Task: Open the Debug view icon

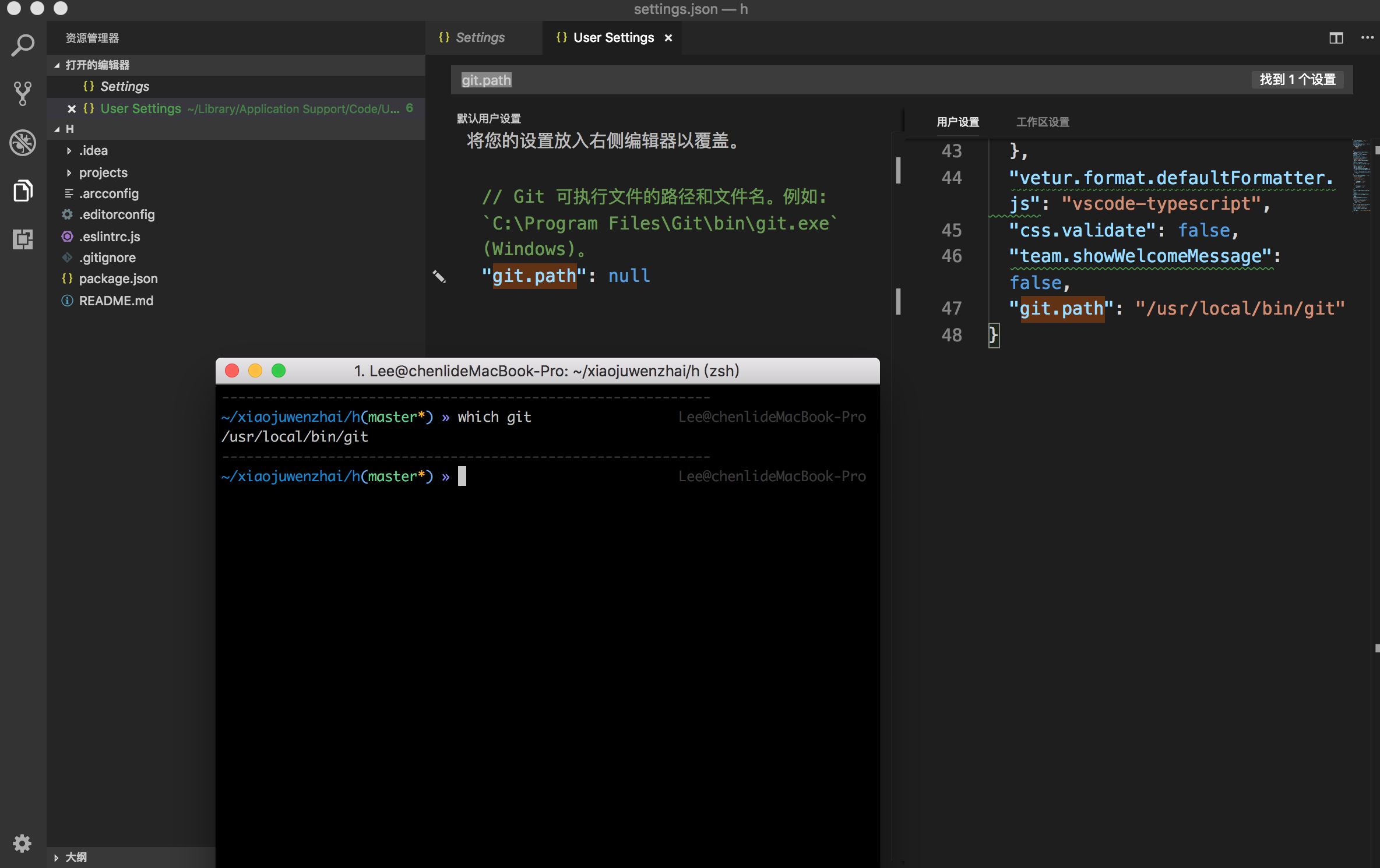Action: [22, 142]
